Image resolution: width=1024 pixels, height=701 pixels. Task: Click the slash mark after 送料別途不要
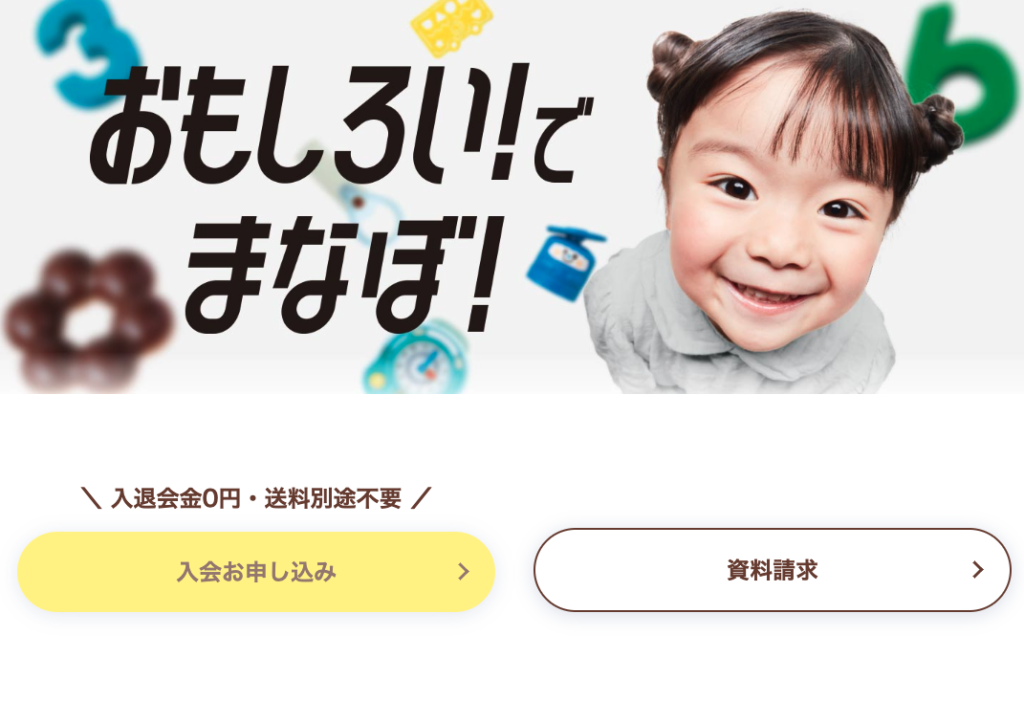421,498
